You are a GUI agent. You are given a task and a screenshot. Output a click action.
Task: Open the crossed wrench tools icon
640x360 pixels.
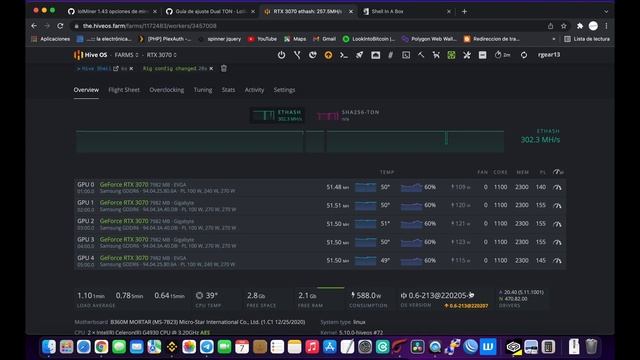pos(467,55)
